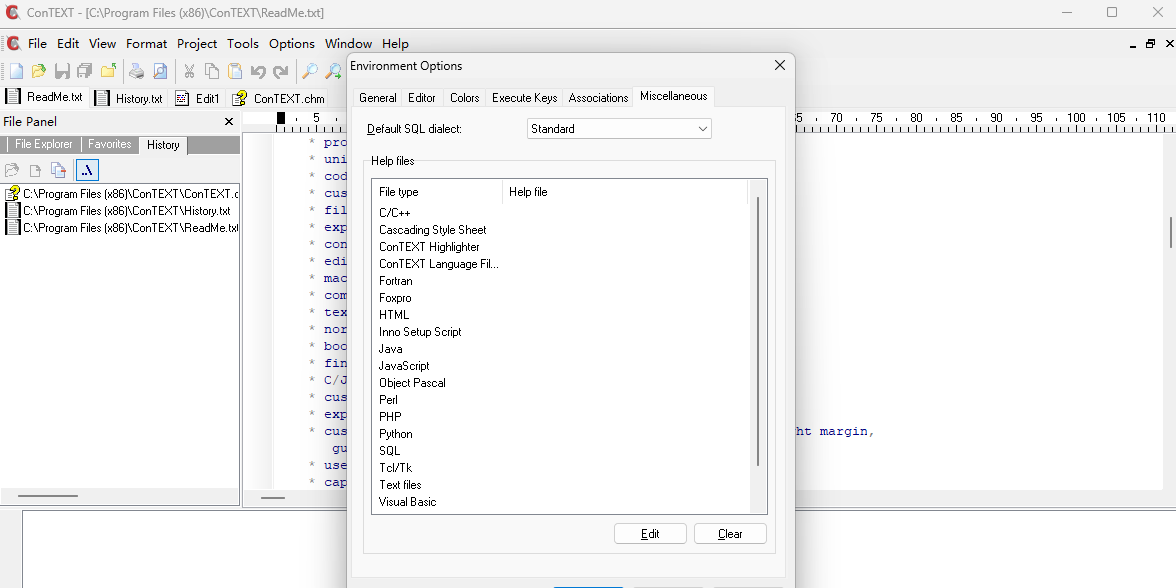Select C/C++ in help files list
This screenshot has height=588, width=1176.
click(394, 213)
